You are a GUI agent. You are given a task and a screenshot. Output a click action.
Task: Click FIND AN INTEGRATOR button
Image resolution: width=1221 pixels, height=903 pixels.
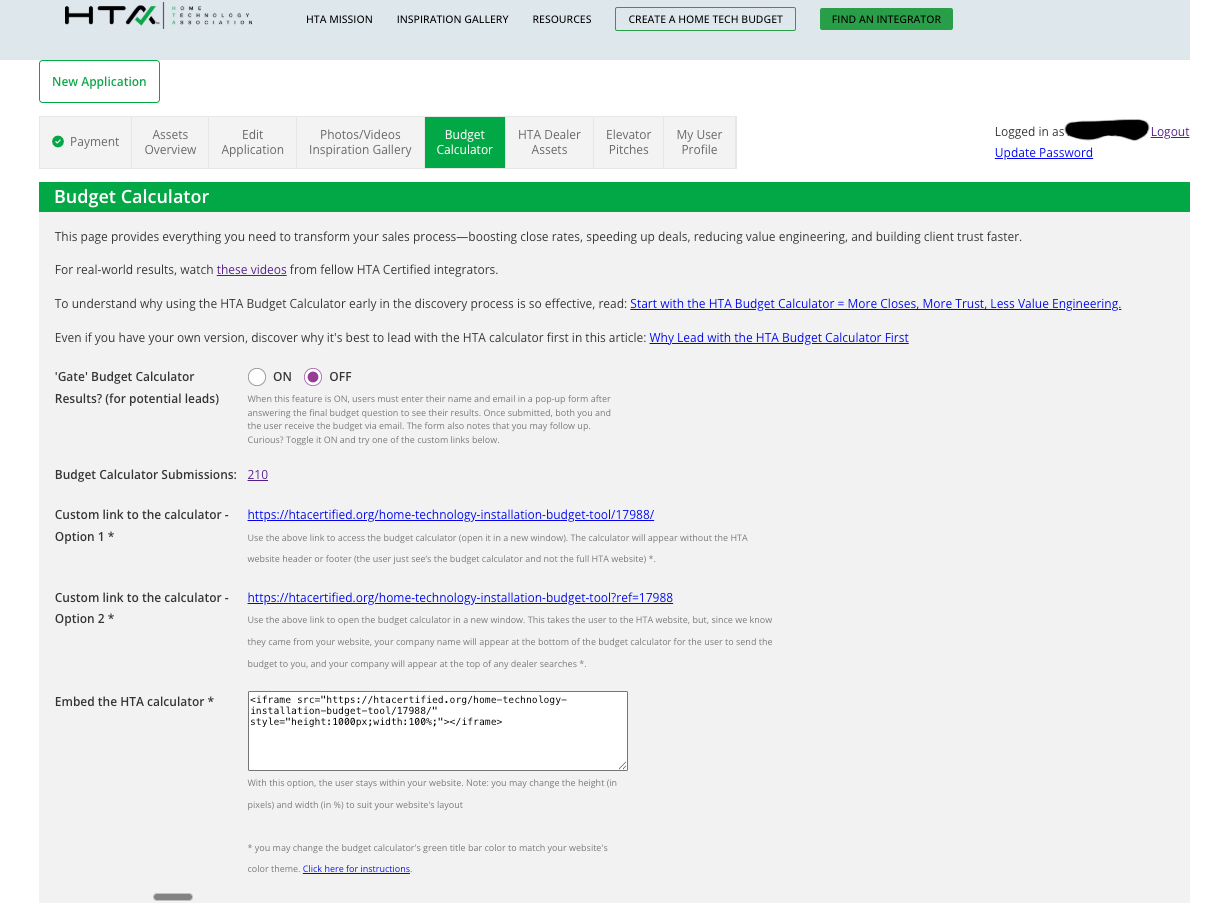[886, 19]
